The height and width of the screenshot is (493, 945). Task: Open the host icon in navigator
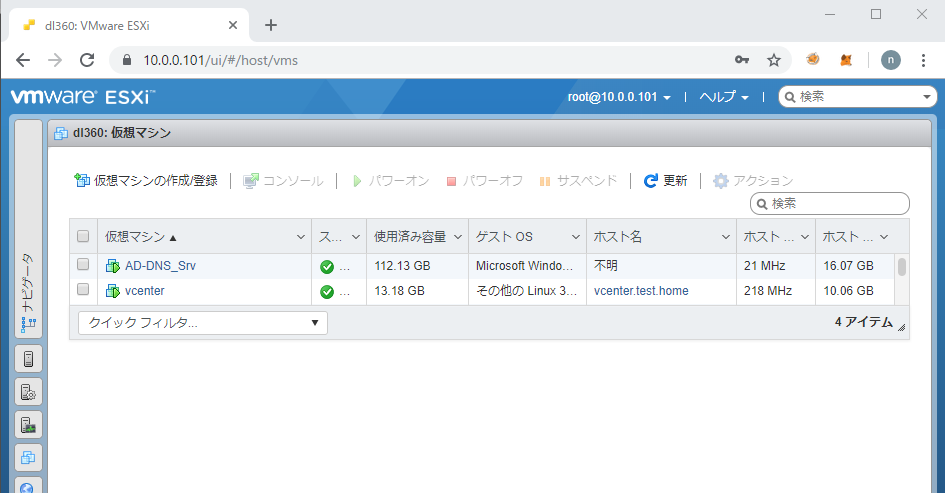click(x=28, y=359)
